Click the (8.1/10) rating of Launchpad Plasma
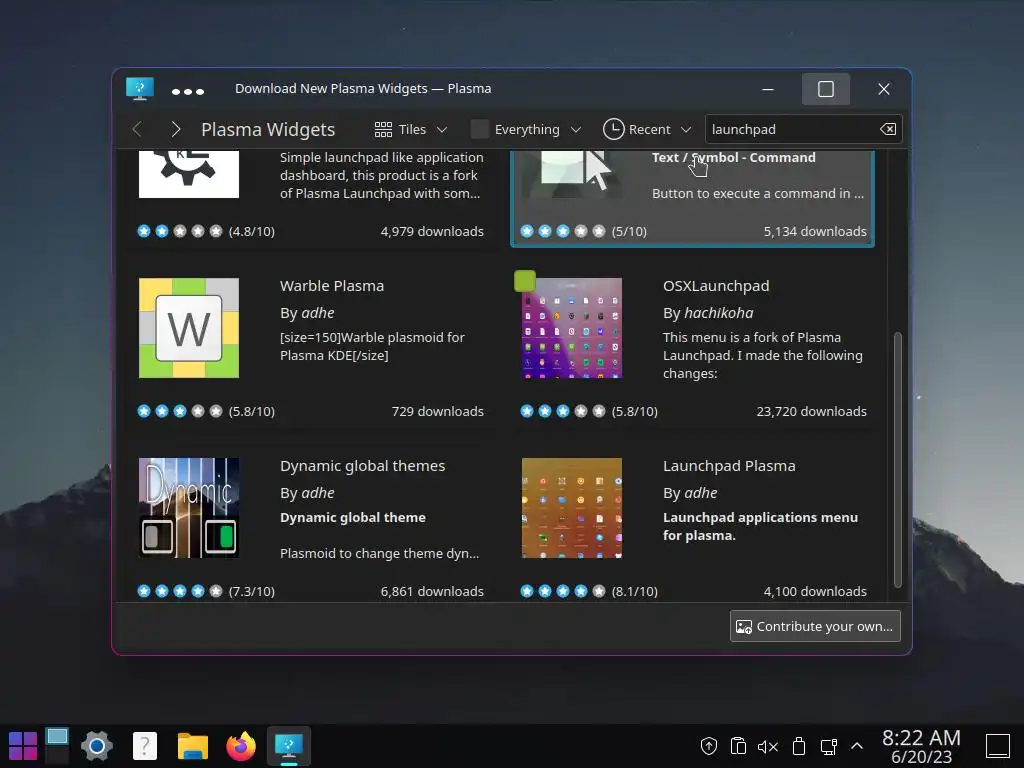 pos(634,591)
